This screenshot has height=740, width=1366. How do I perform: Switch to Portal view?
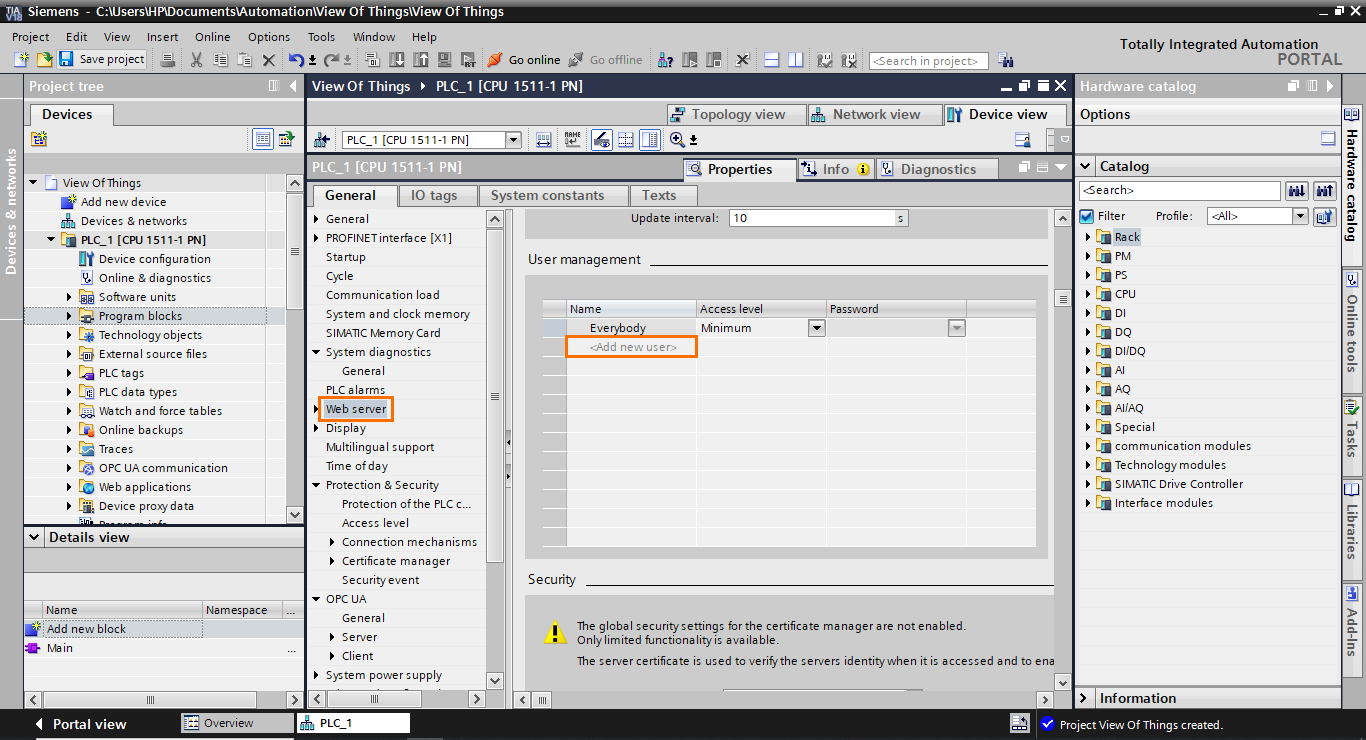80,724
